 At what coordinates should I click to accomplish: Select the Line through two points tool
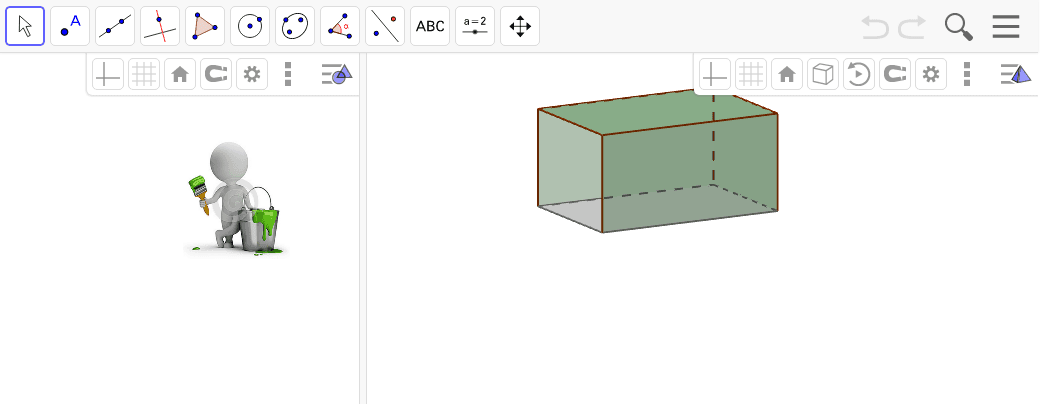coord(115,26)
